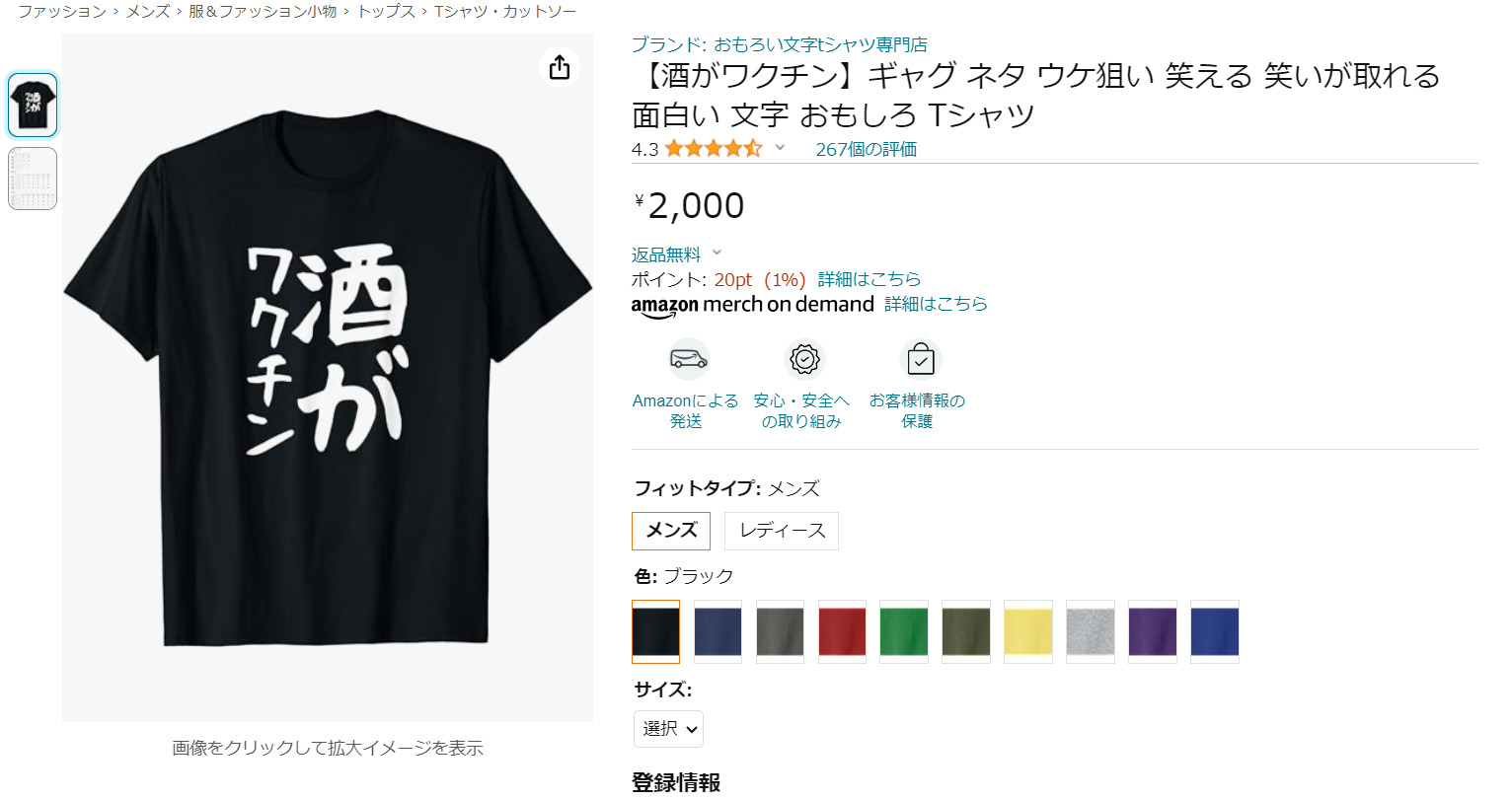Select the レディース fit type option
Image resolution: width=1512 pixels, height=800 pixels.
[x=782, y=531]
